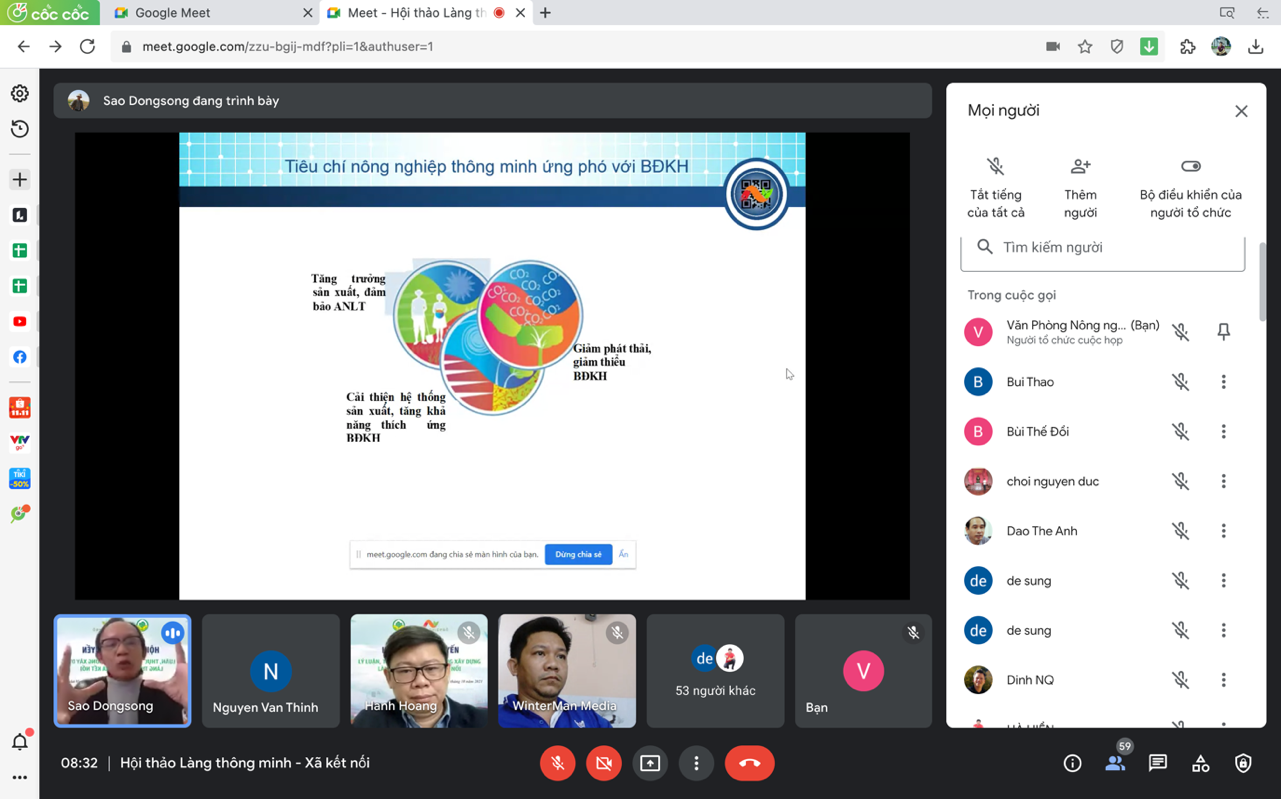Close the Google Meet tab
This screenshot has height=799, width=1281.
[307, 13]
